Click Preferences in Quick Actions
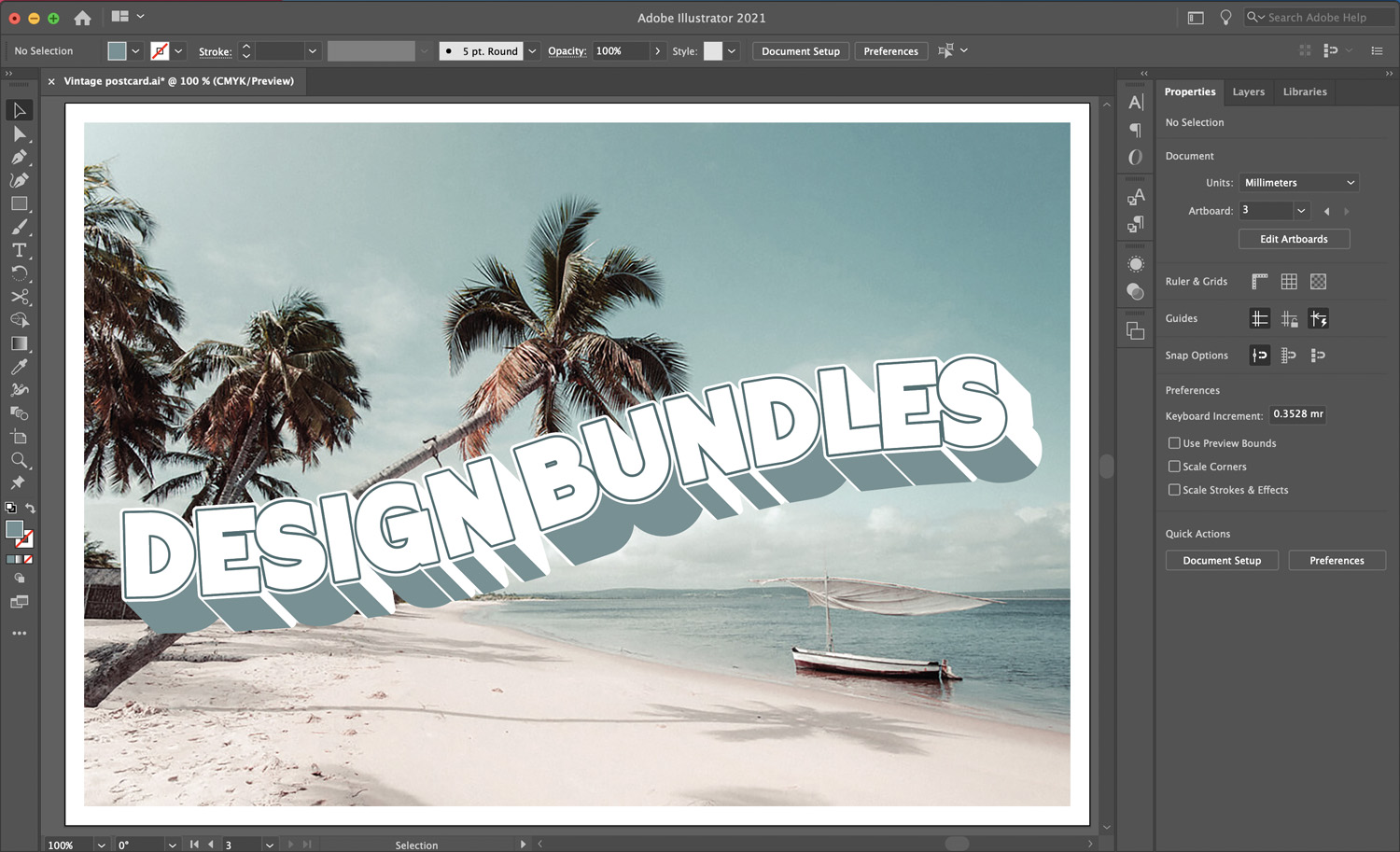Screen dimensions: 1400x852 pyautogui.click(x=1337, y=561)
